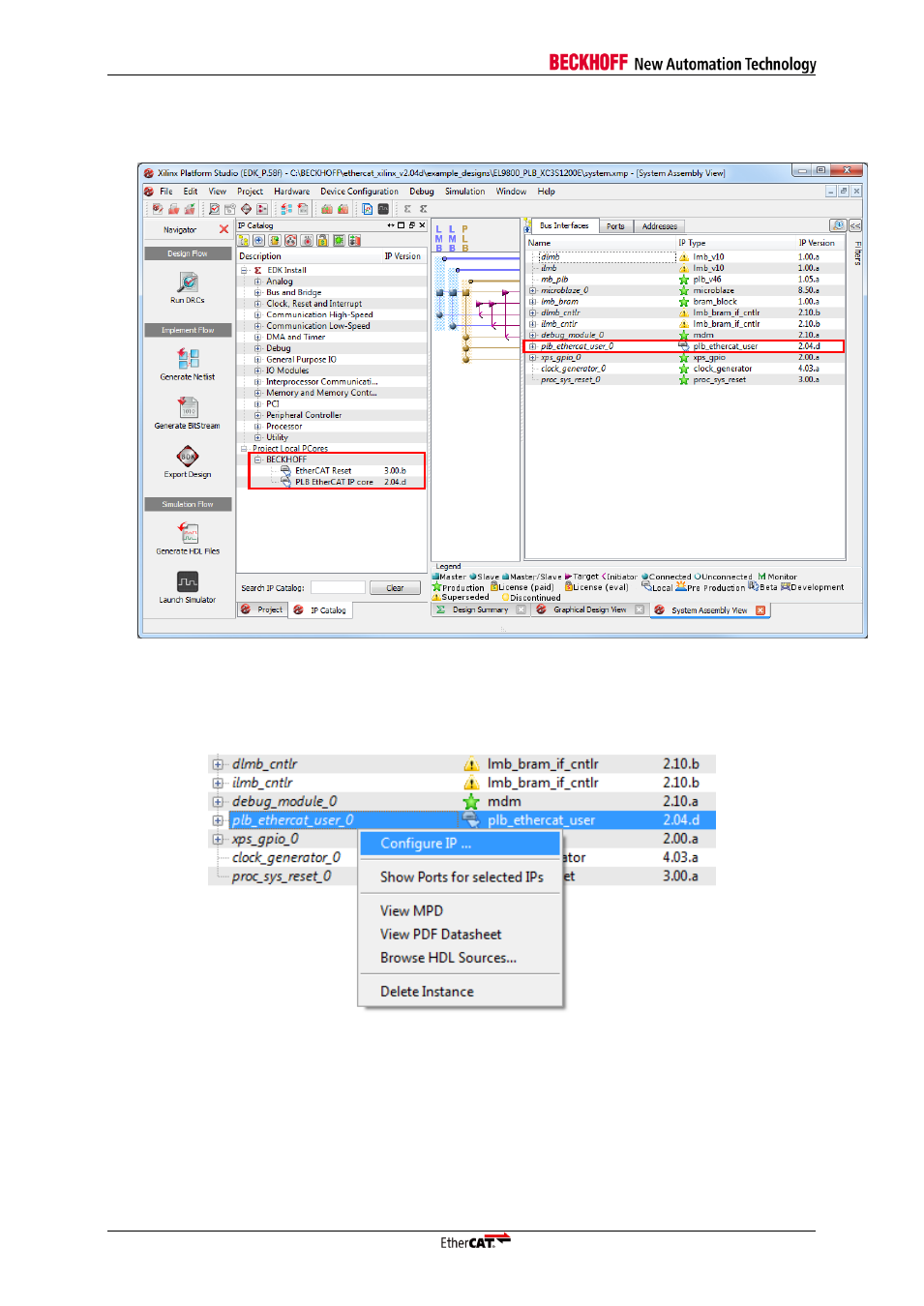Expand the Communication High-Speed category
924x1306 pixels.
click(x=257, y=314)
